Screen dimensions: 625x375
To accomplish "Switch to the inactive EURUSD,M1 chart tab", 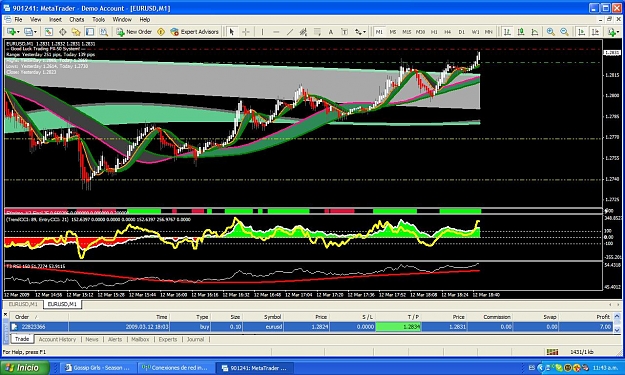I will pyautogui.click(x=23, y=304).
